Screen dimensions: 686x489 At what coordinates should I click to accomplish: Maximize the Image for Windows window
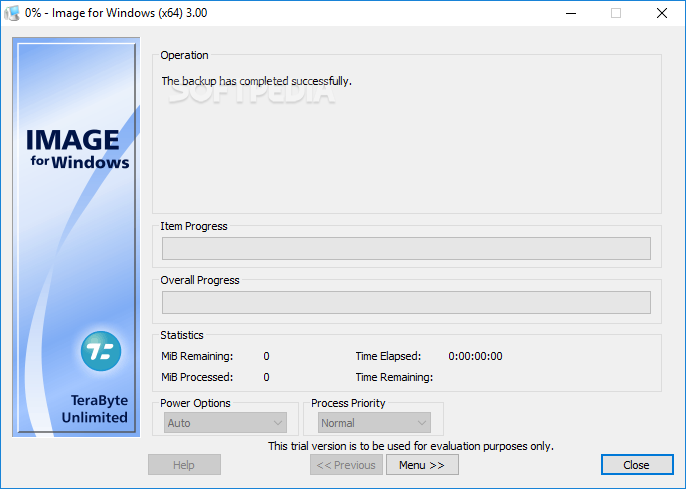coord(616,13)
